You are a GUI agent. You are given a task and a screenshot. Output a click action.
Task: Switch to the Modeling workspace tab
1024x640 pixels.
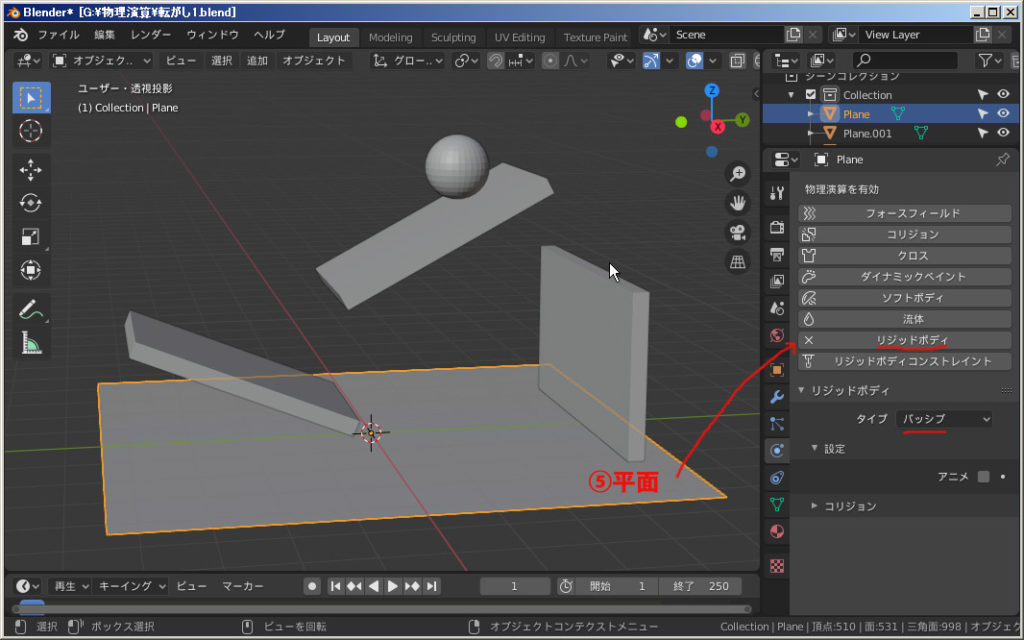[390, 35]
